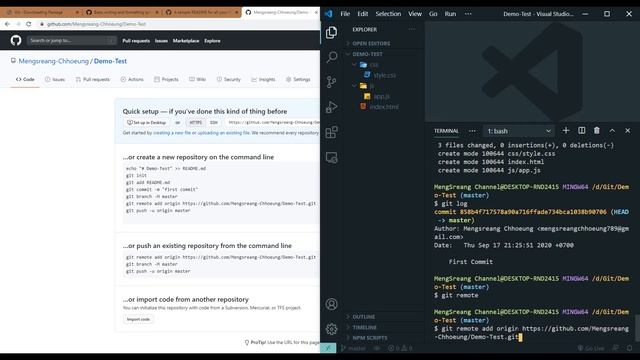Kill the terminal with the trash icon
This screenshot has height=360, width=640.
(x=597, y=131)
